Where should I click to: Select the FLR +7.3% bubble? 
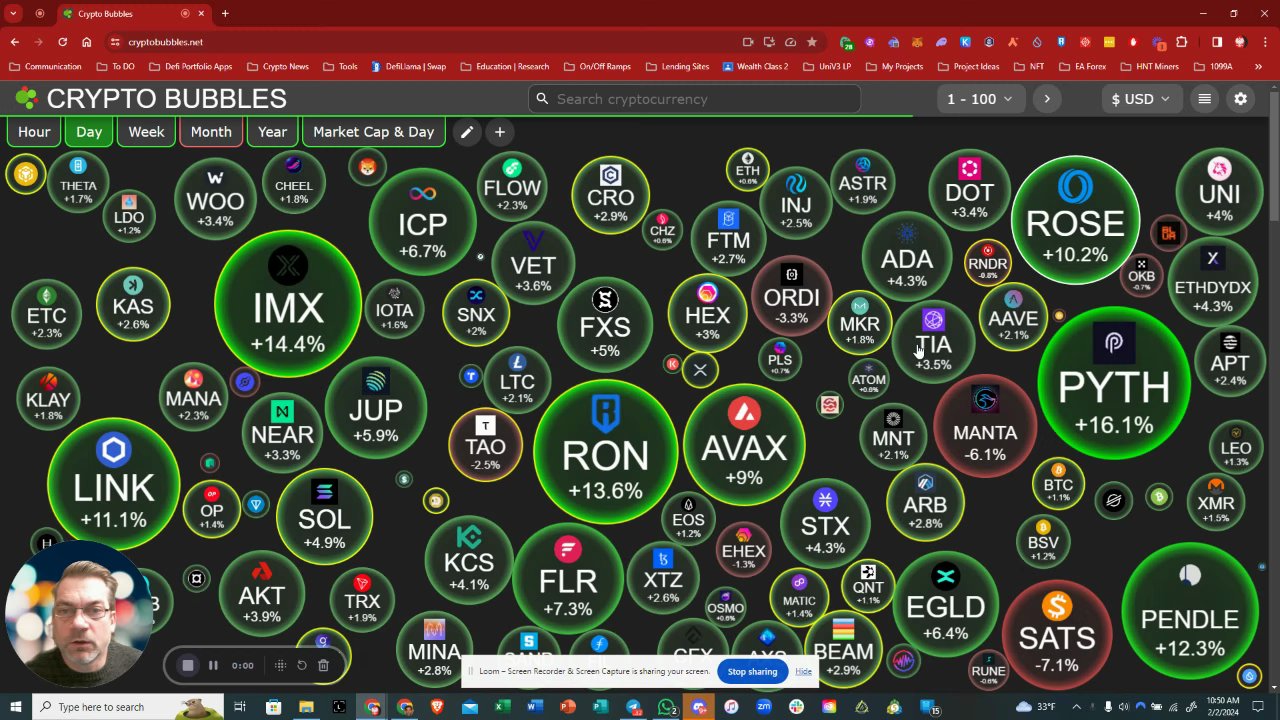pyautogui.click(x=567, y=579)
